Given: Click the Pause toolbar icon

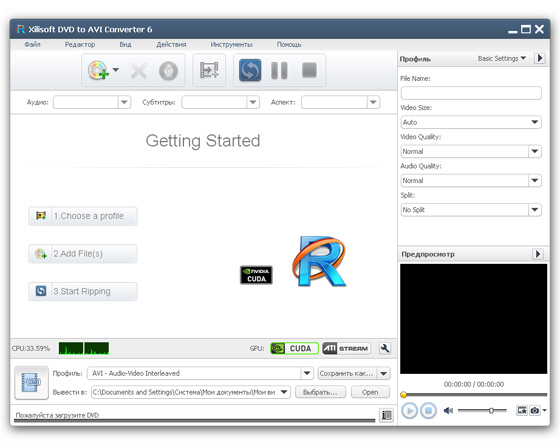Looking at the screenshot, I should coord(279,70).
